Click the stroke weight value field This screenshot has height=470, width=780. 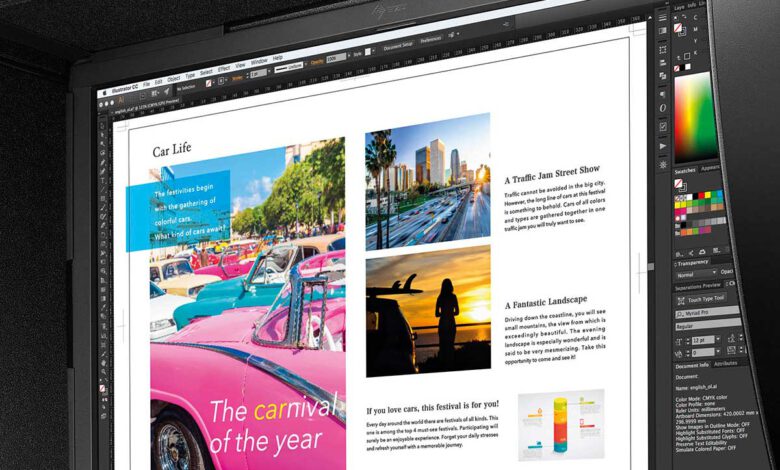[x=259, y=74]
